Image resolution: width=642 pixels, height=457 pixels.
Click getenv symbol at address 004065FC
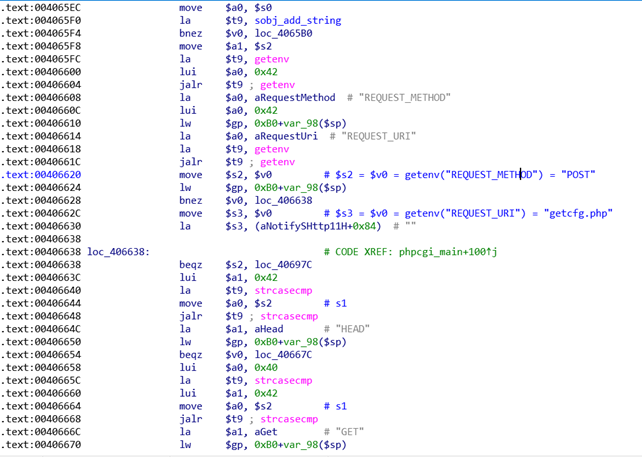click(x=271, y=59)
